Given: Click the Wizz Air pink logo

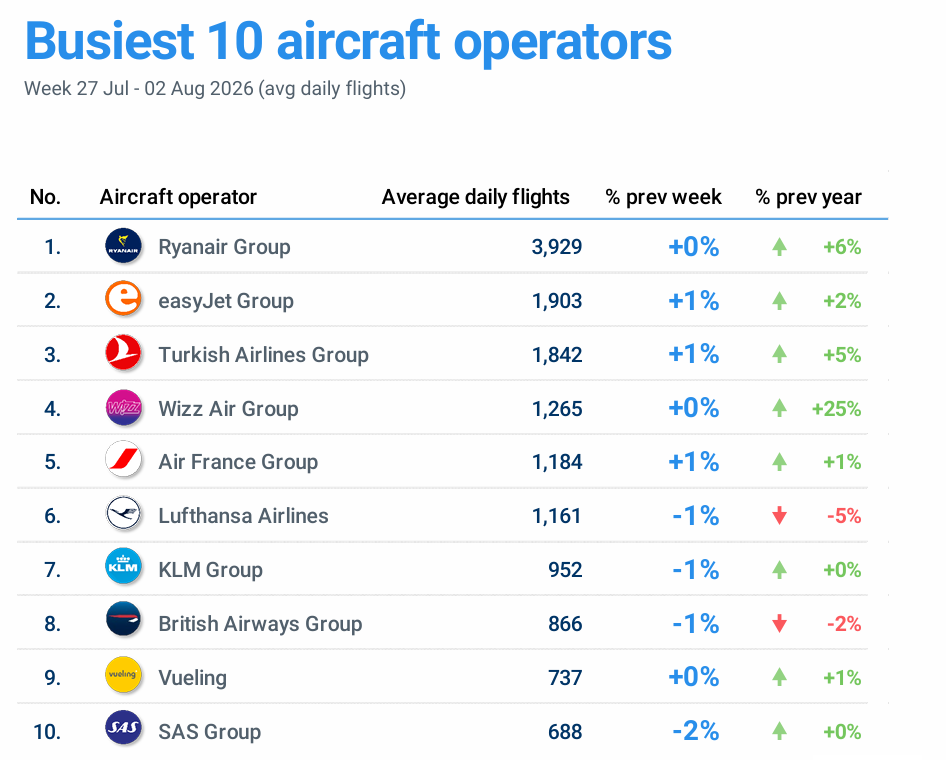Looking at the screenshot, I should (124, 407).
